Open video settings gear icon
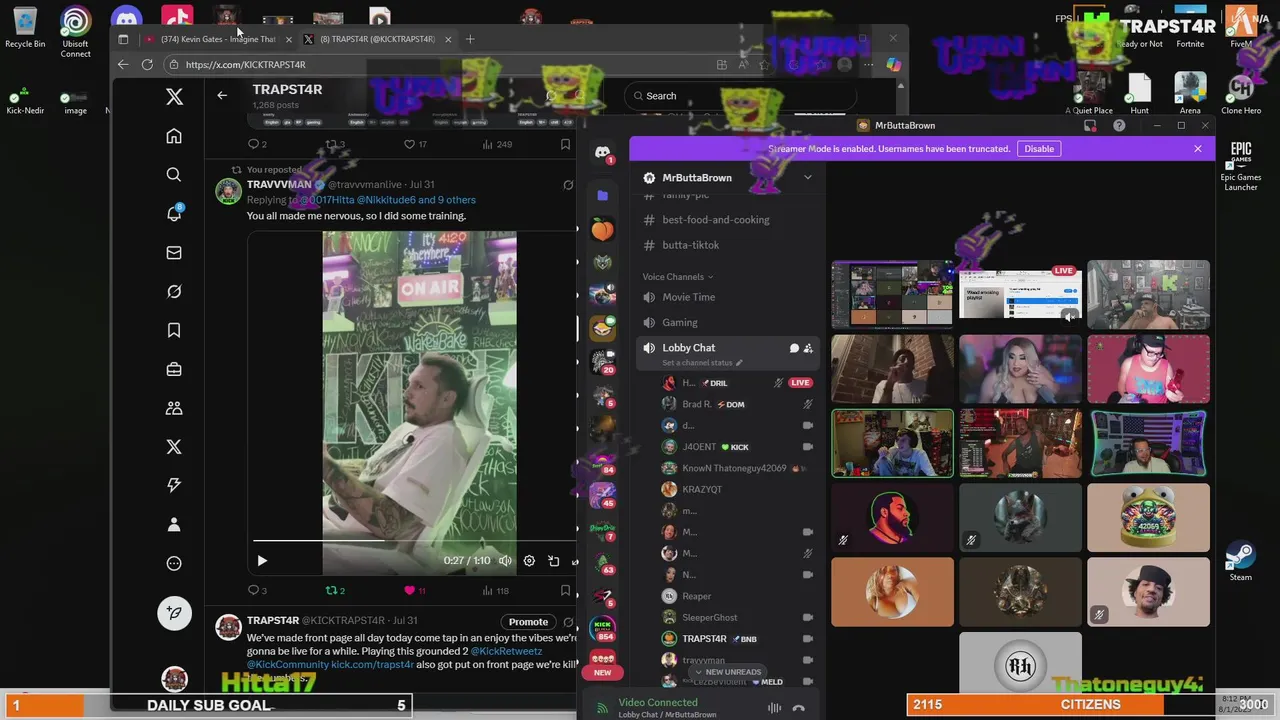The height and width of the screenshot is (720, 1280). pos(529,561)
